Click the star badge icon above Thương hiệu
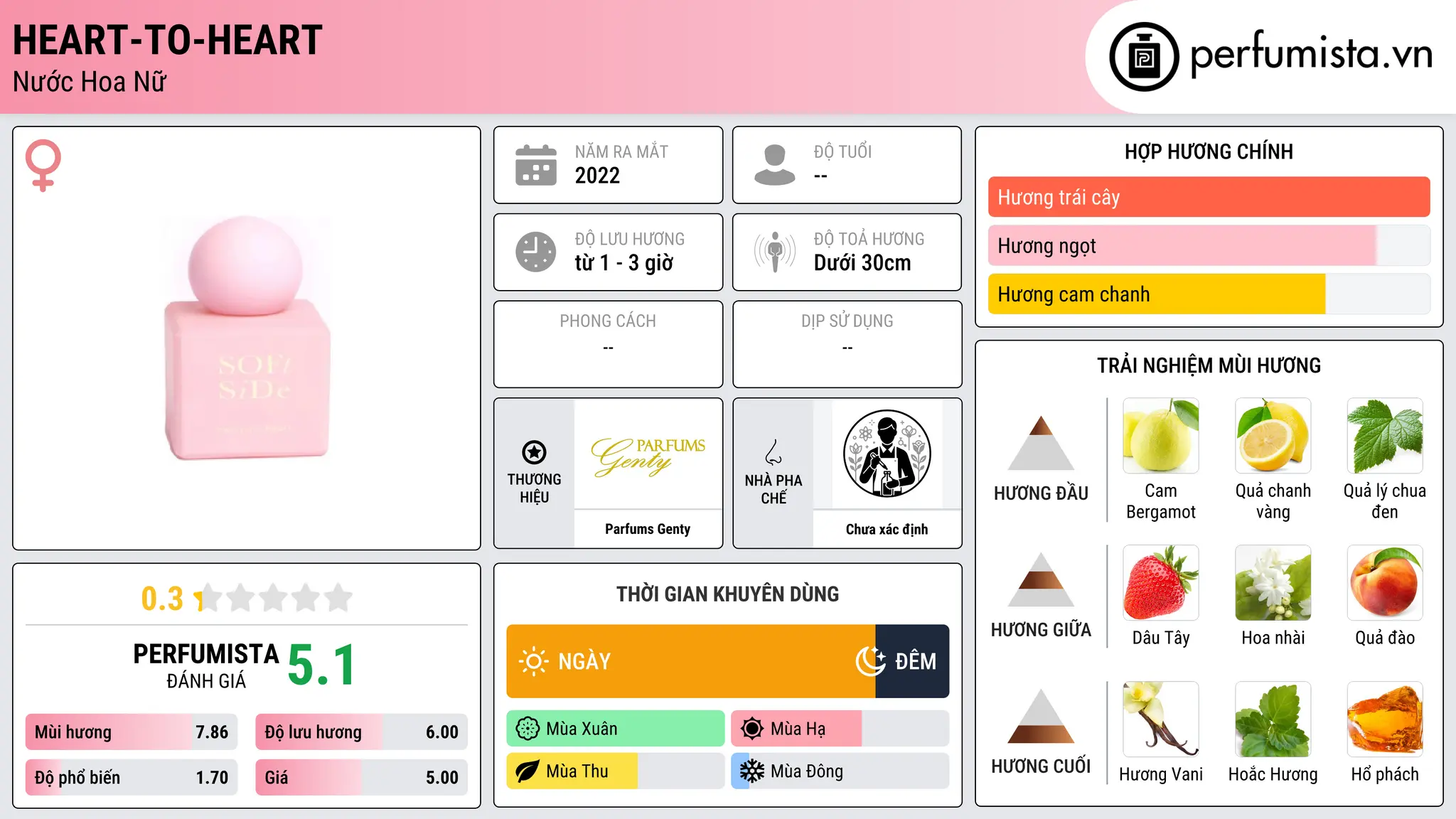The image size is (1456, 819). coord(534,451)
